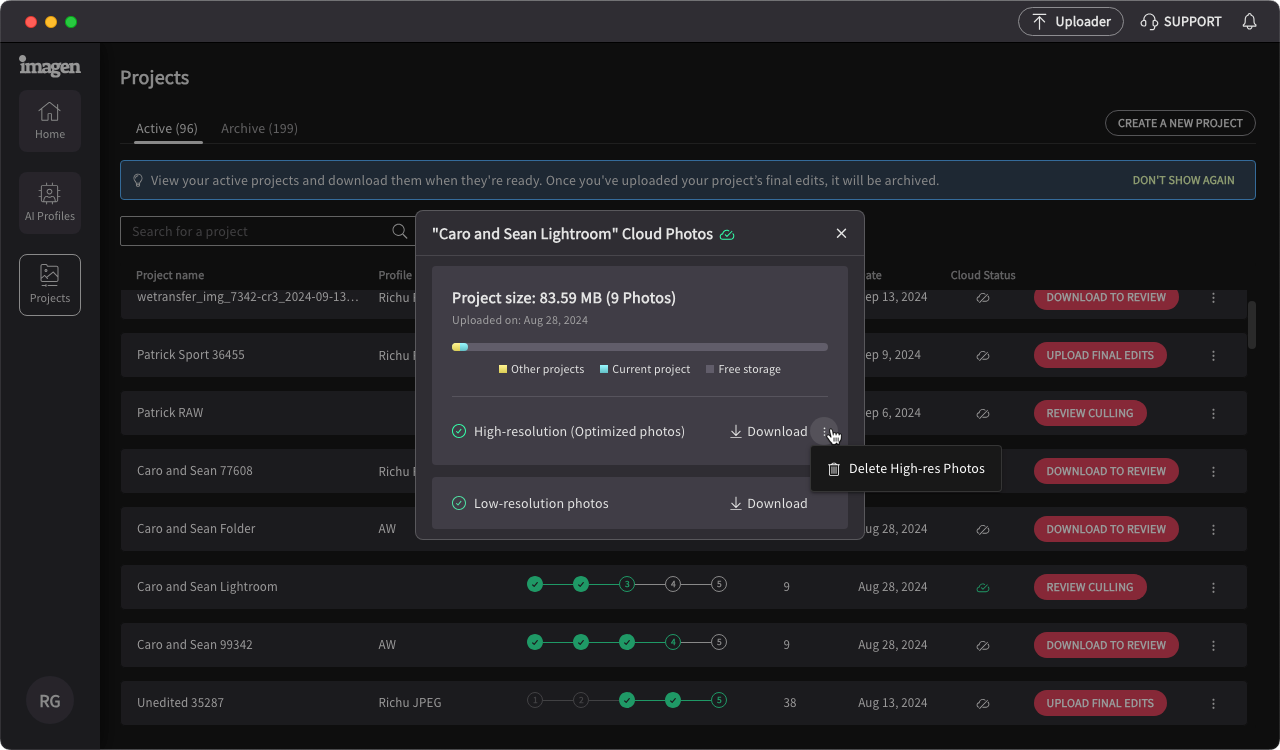Download High-resolution optimized photos

tap(768, 432)
